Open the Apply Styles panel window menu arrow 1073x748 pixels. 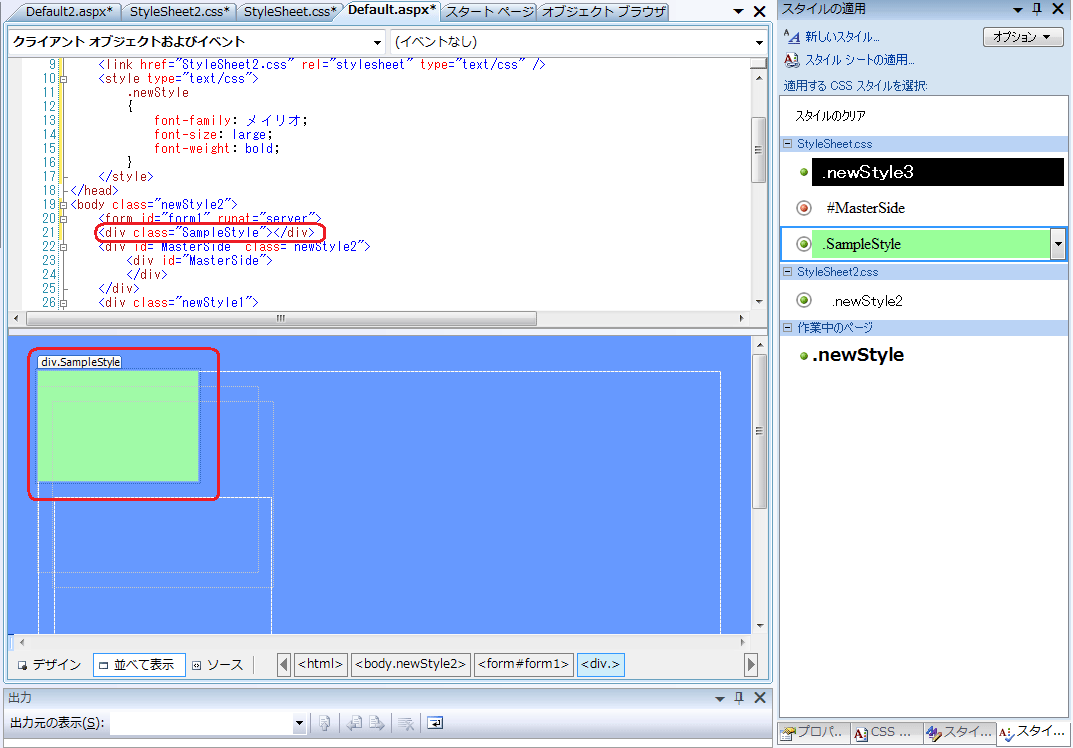(x=1018, y=10)
